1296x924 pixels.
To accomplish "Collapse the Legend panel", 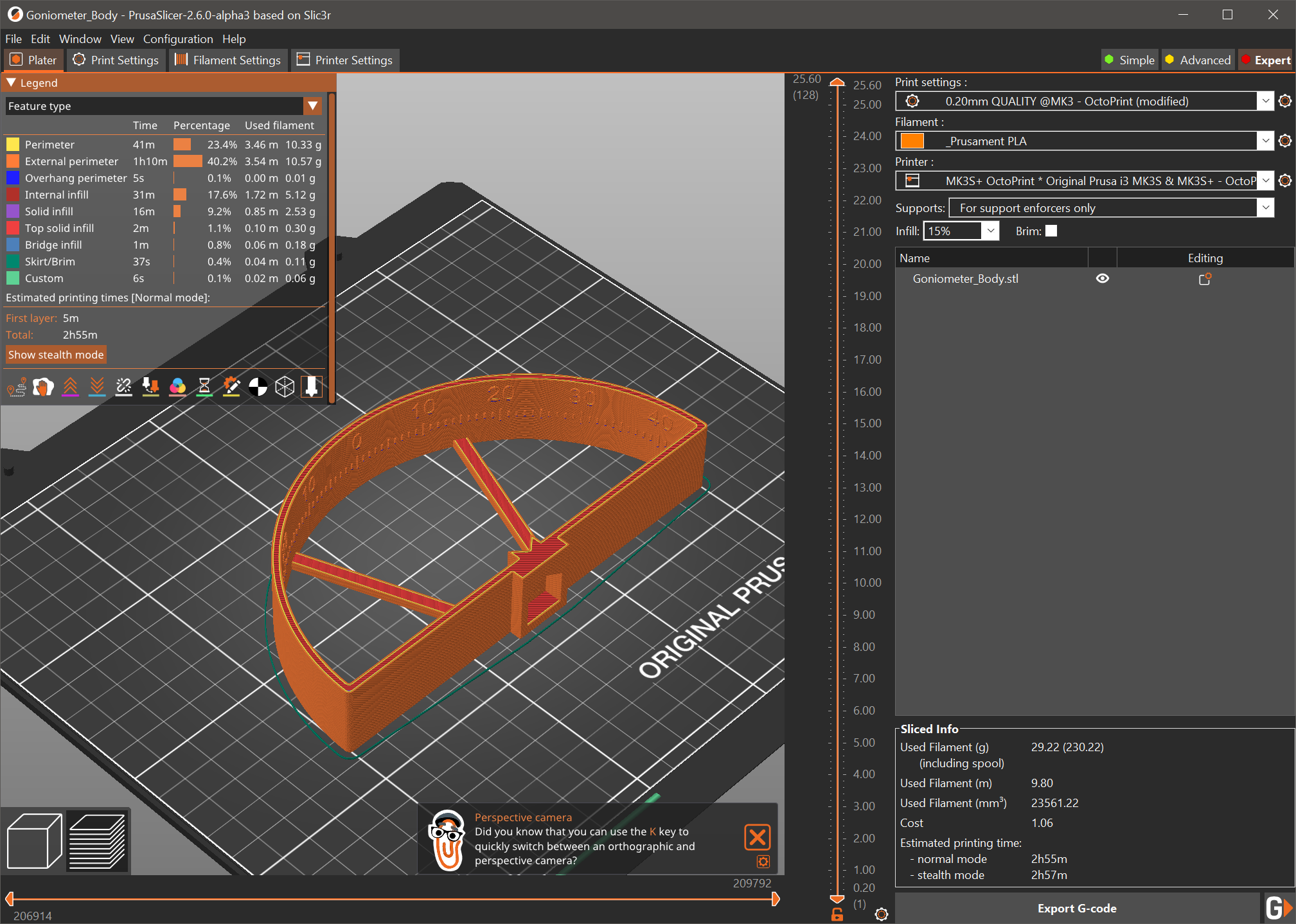I will (10, 82).
